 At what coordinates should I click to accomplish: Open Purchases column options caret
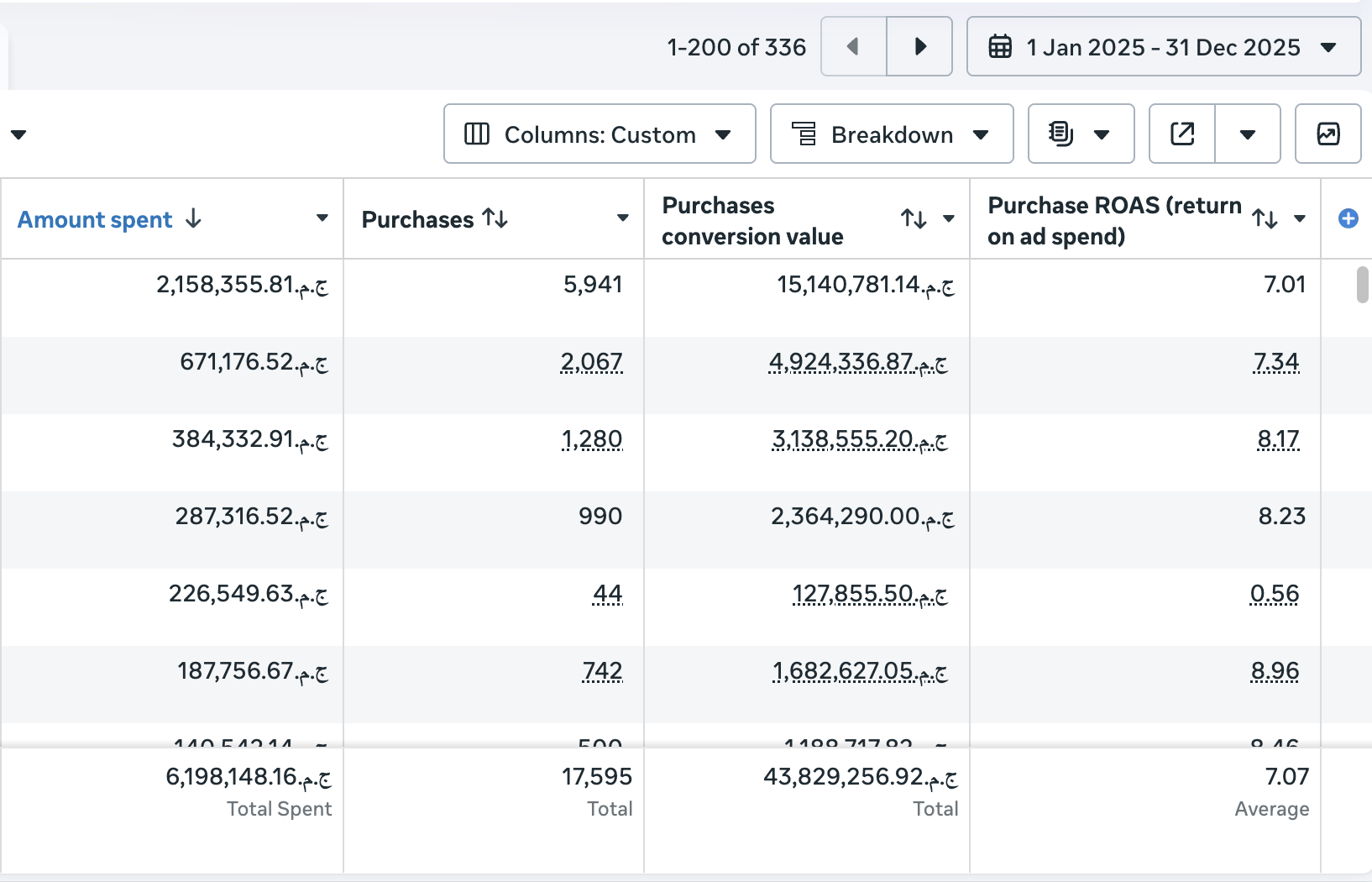pos(623,218)
